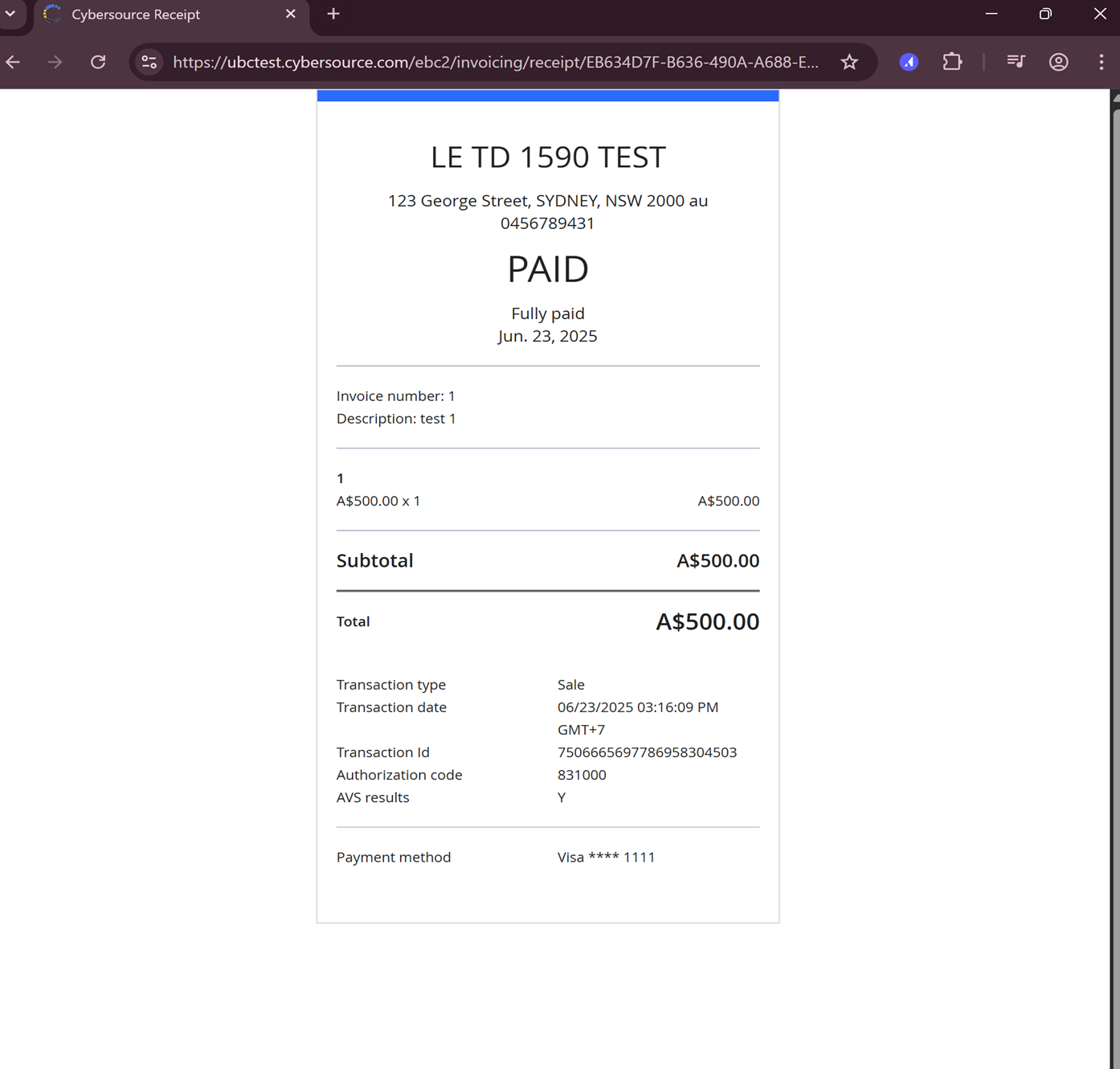Click the browser Back arrow
This screenshot has width=1120, height=1069.
tap(13, 62)
